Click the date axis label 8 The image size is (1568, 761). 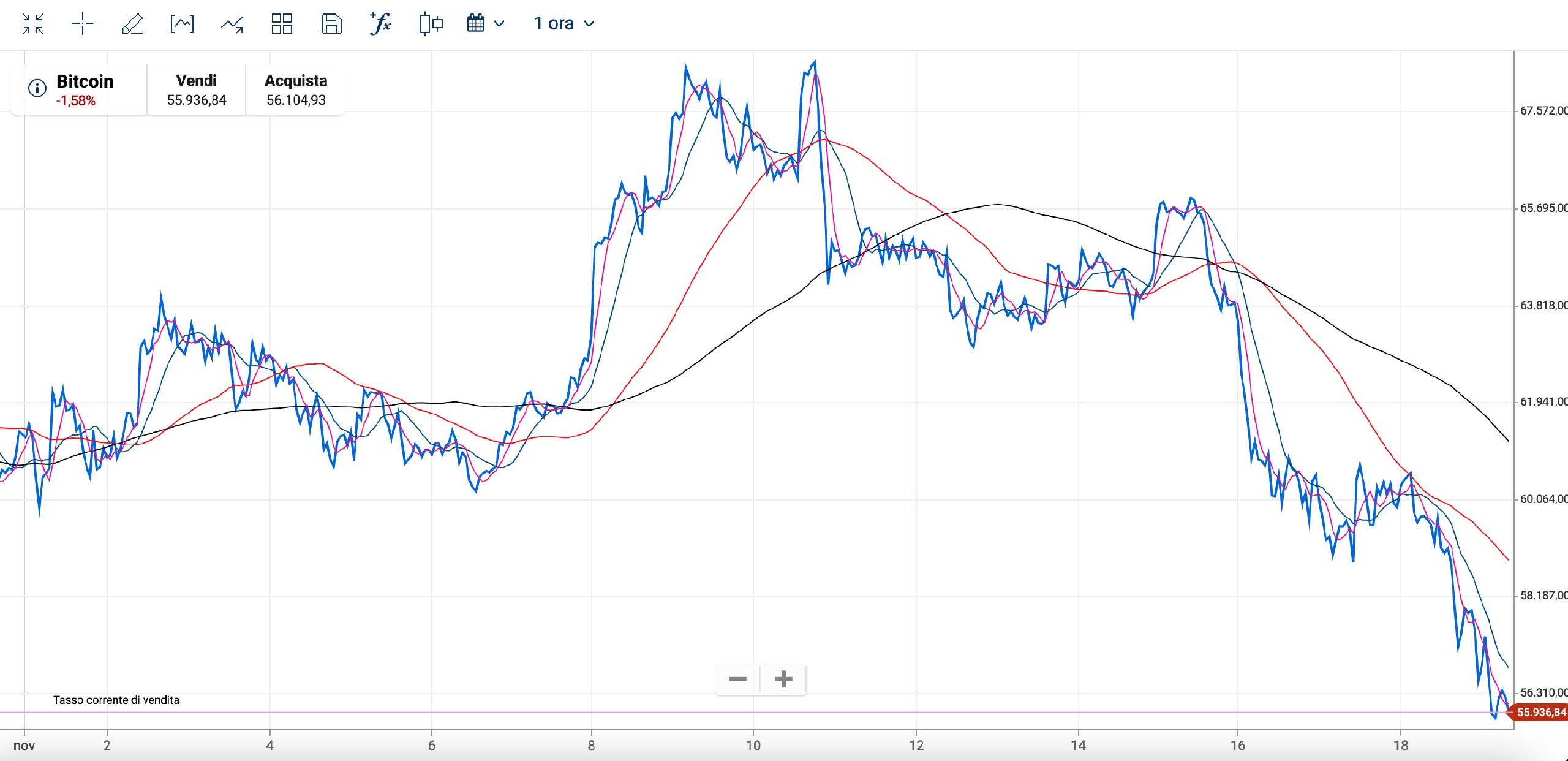tap(591, 746)
